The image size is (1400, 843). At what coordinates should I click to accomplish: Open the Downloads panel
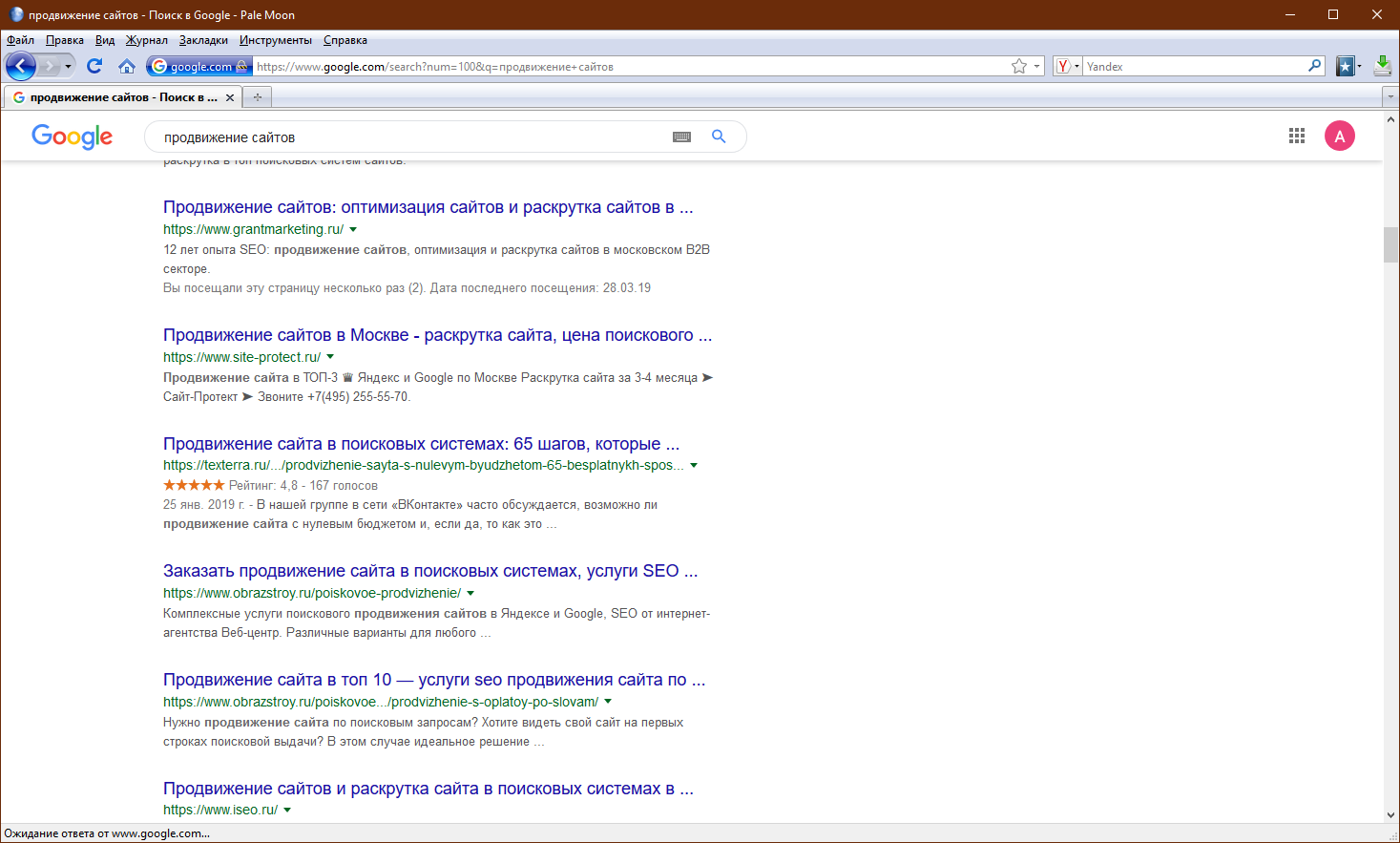(1382, 66)
